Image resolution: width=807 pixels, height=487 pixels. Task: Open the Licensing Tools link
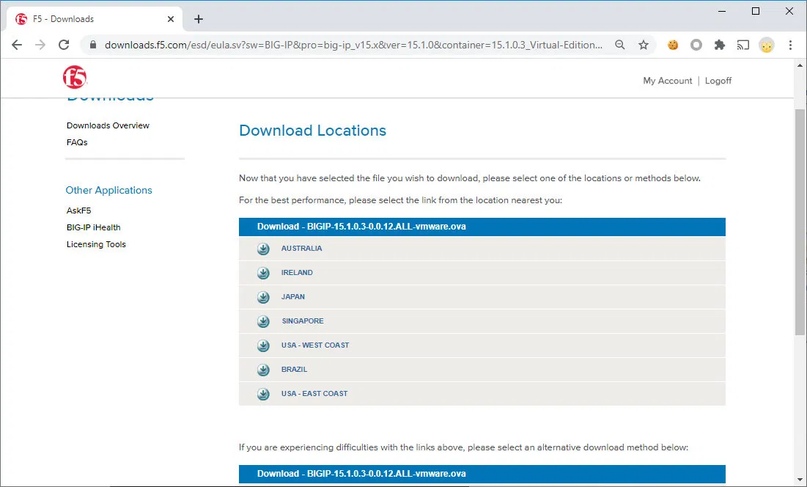coord(96,245)
